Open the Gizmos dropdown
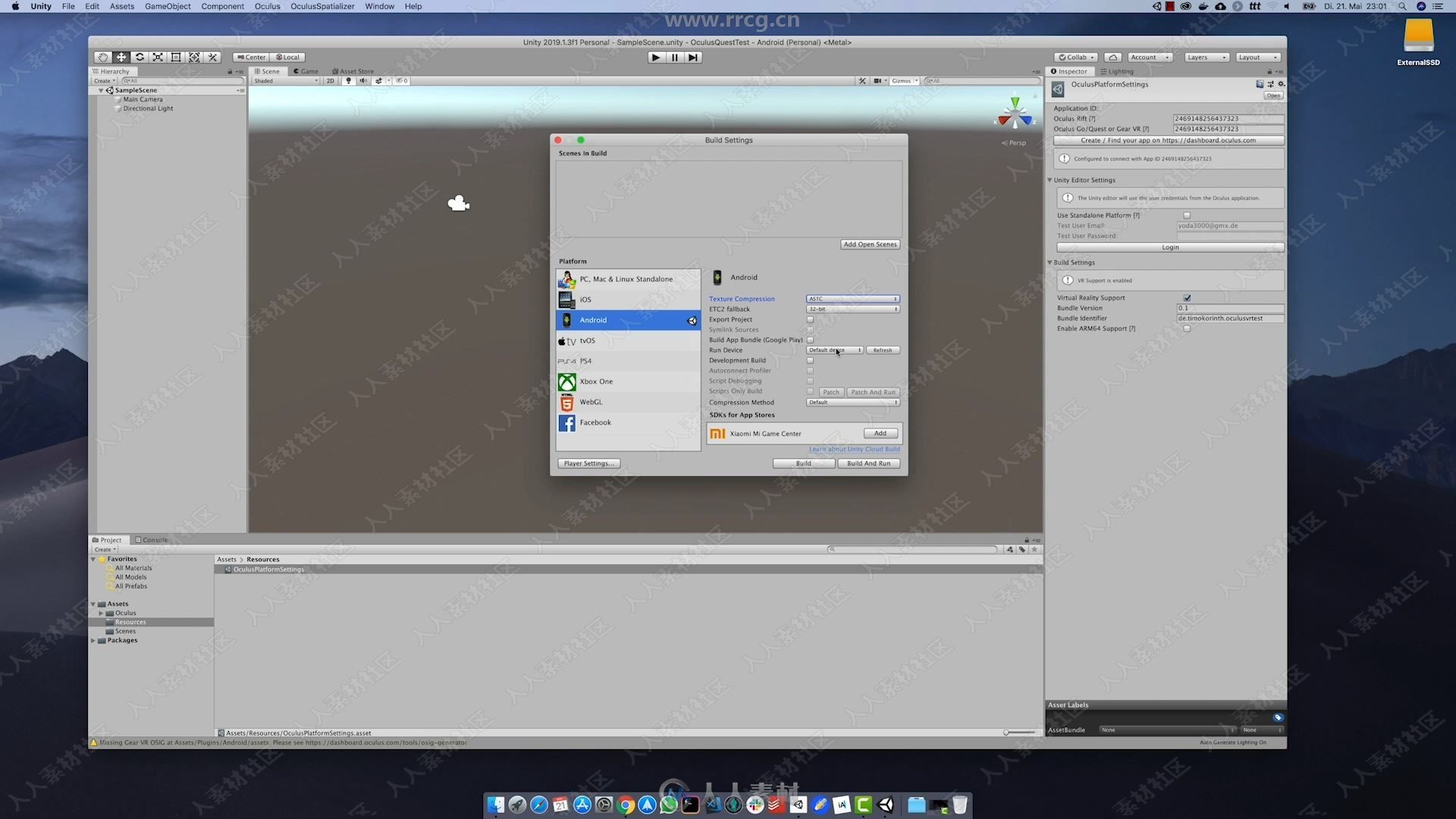1456x819 pixels. [x=904, y=80]
